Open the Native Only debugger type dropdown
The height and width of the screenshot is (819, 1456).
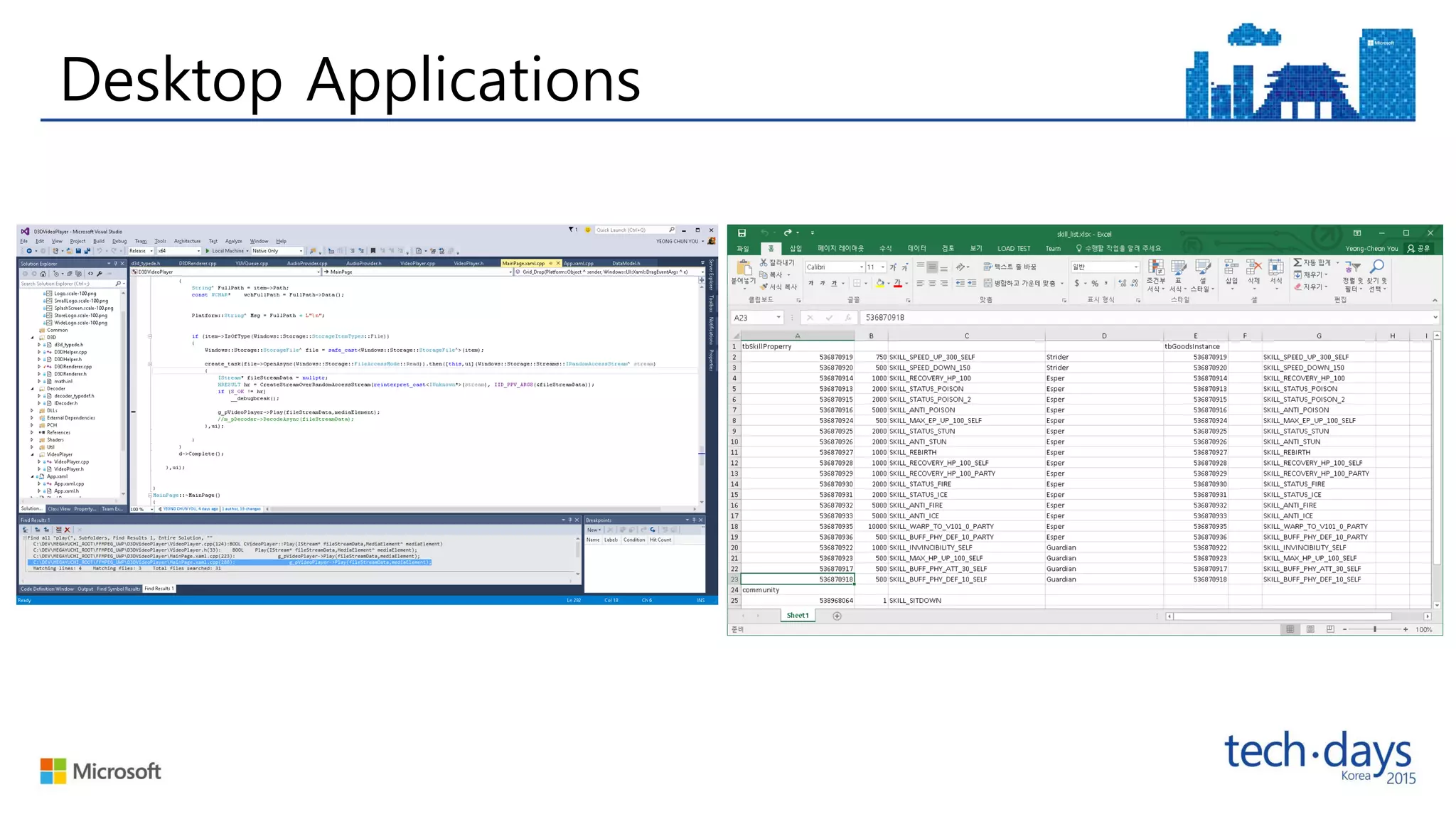coord(301,251)
